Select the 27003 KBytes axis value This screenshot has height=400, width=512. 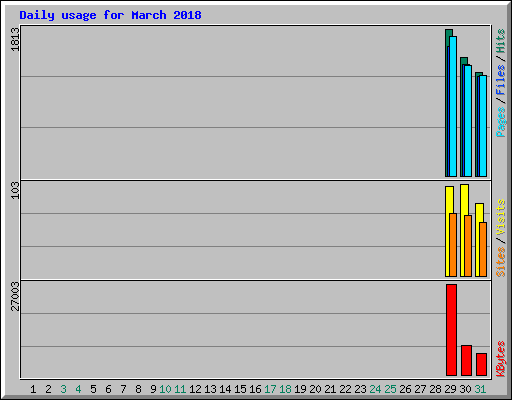click(x=15, y=296)
